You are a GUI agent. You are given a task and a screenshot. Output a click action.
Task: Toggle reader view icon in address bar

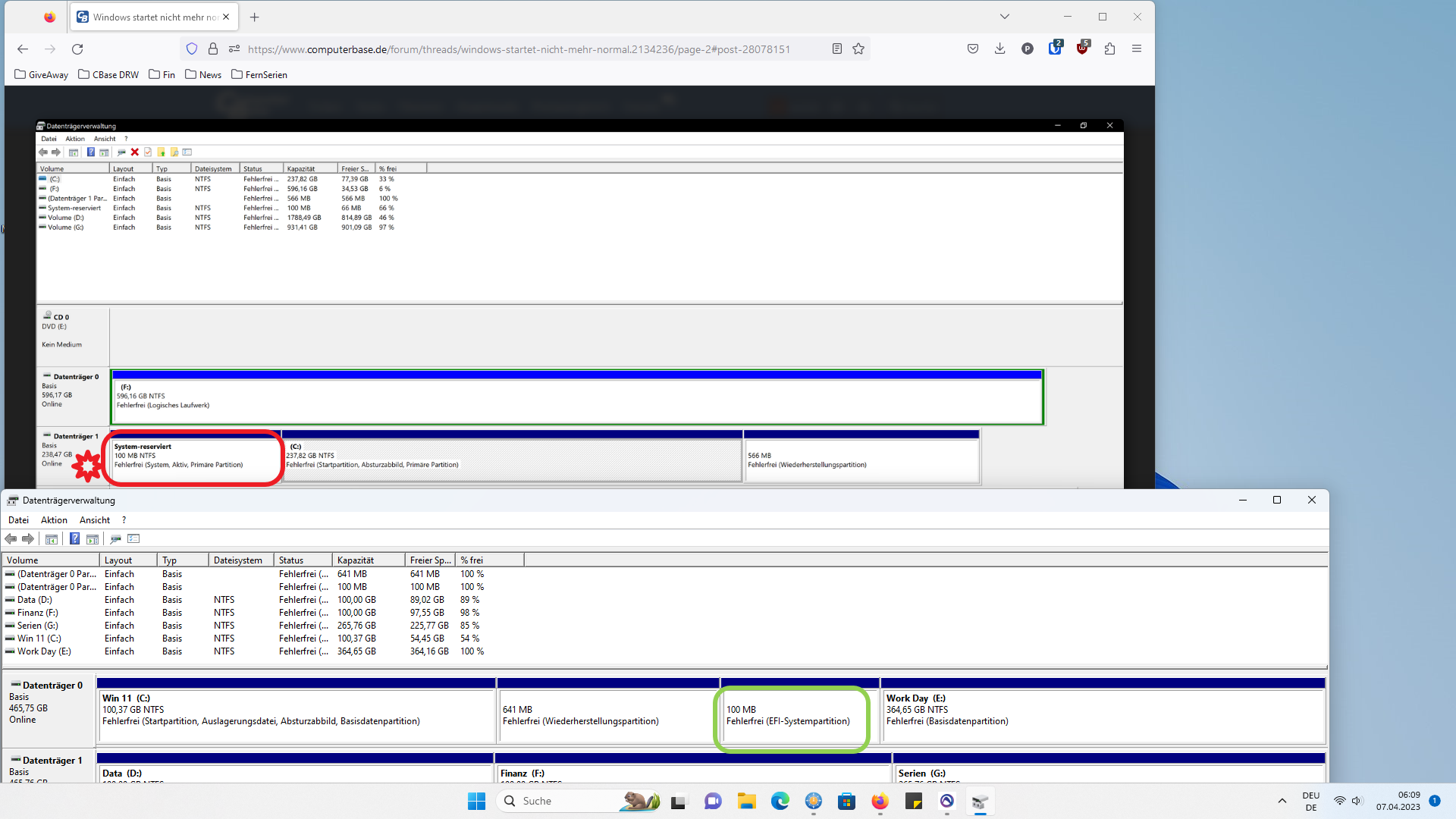point(836,49)
